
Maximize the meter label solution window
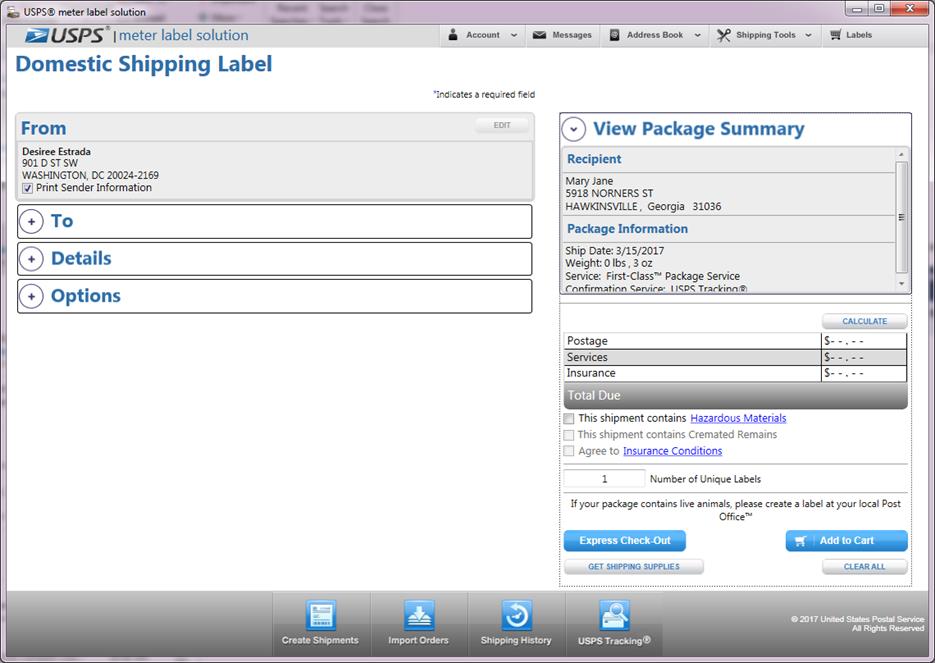[880, 8]
